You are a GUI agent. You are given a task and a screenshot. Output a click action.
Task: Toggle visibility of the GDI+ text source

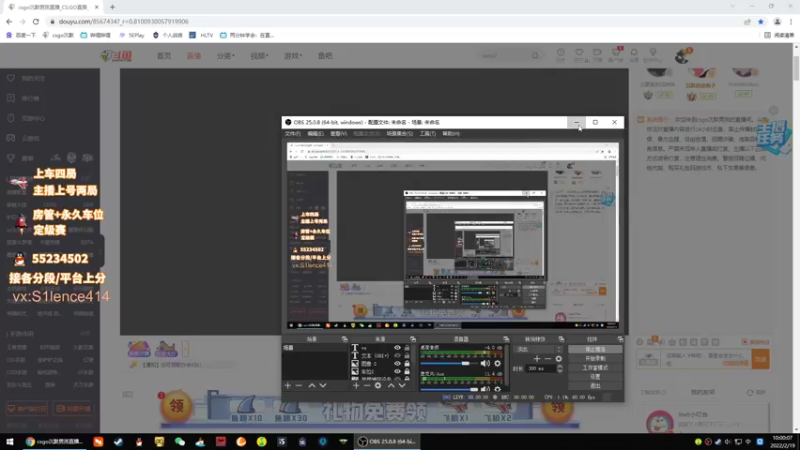(397, 356)
